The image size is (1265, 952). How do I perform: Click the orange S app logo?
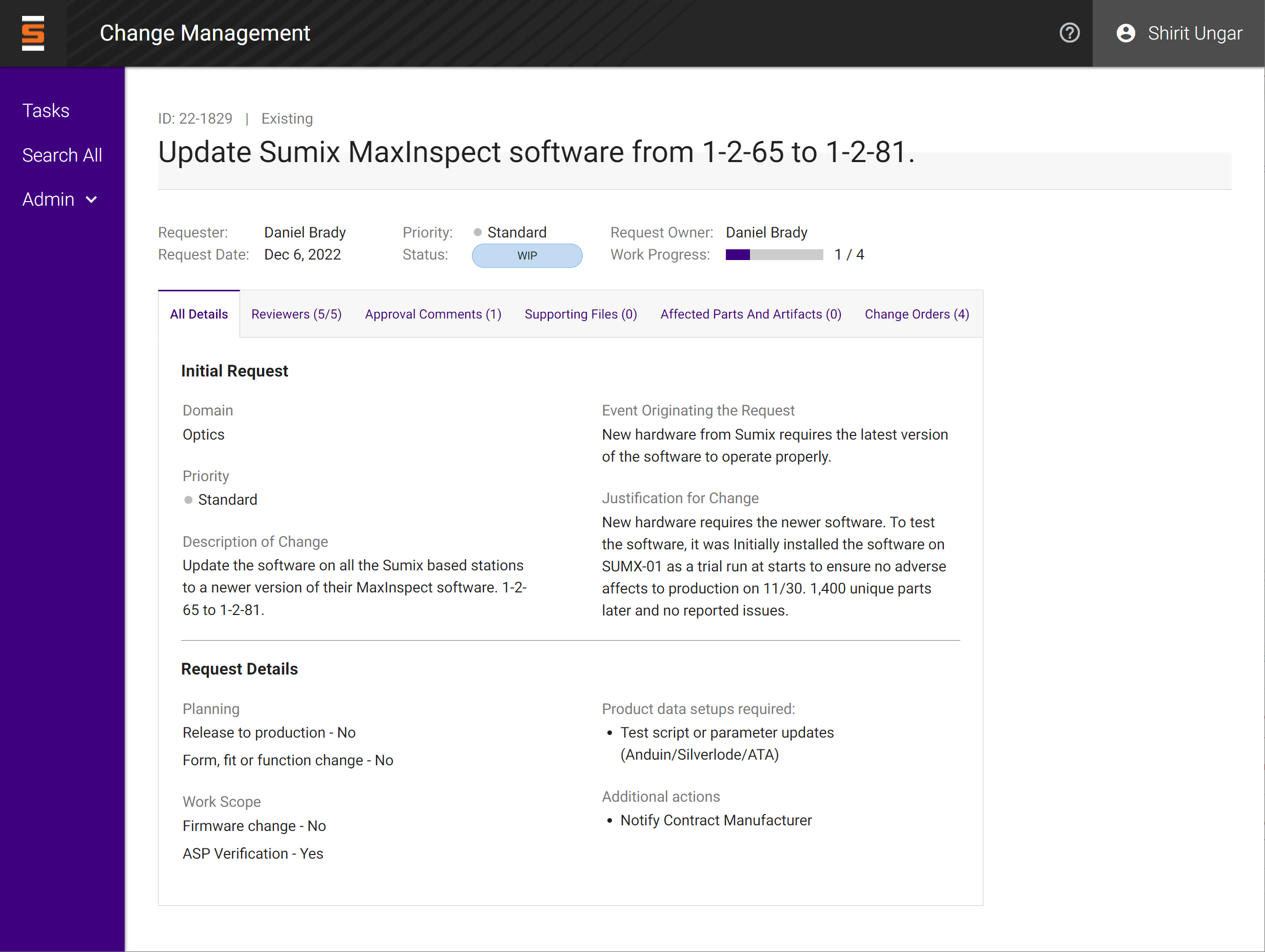(33, 33)
